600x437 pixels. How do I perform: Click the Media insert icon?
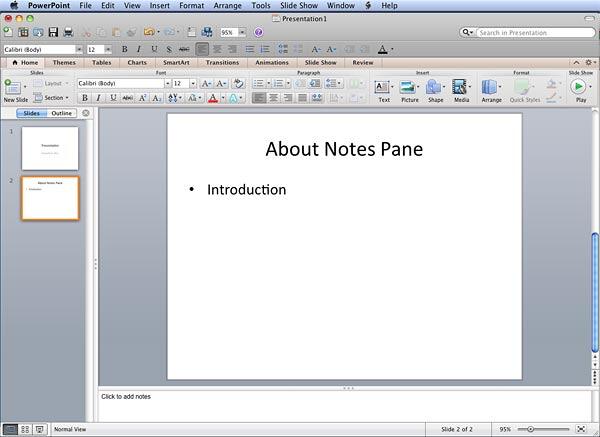coord(461,88)
